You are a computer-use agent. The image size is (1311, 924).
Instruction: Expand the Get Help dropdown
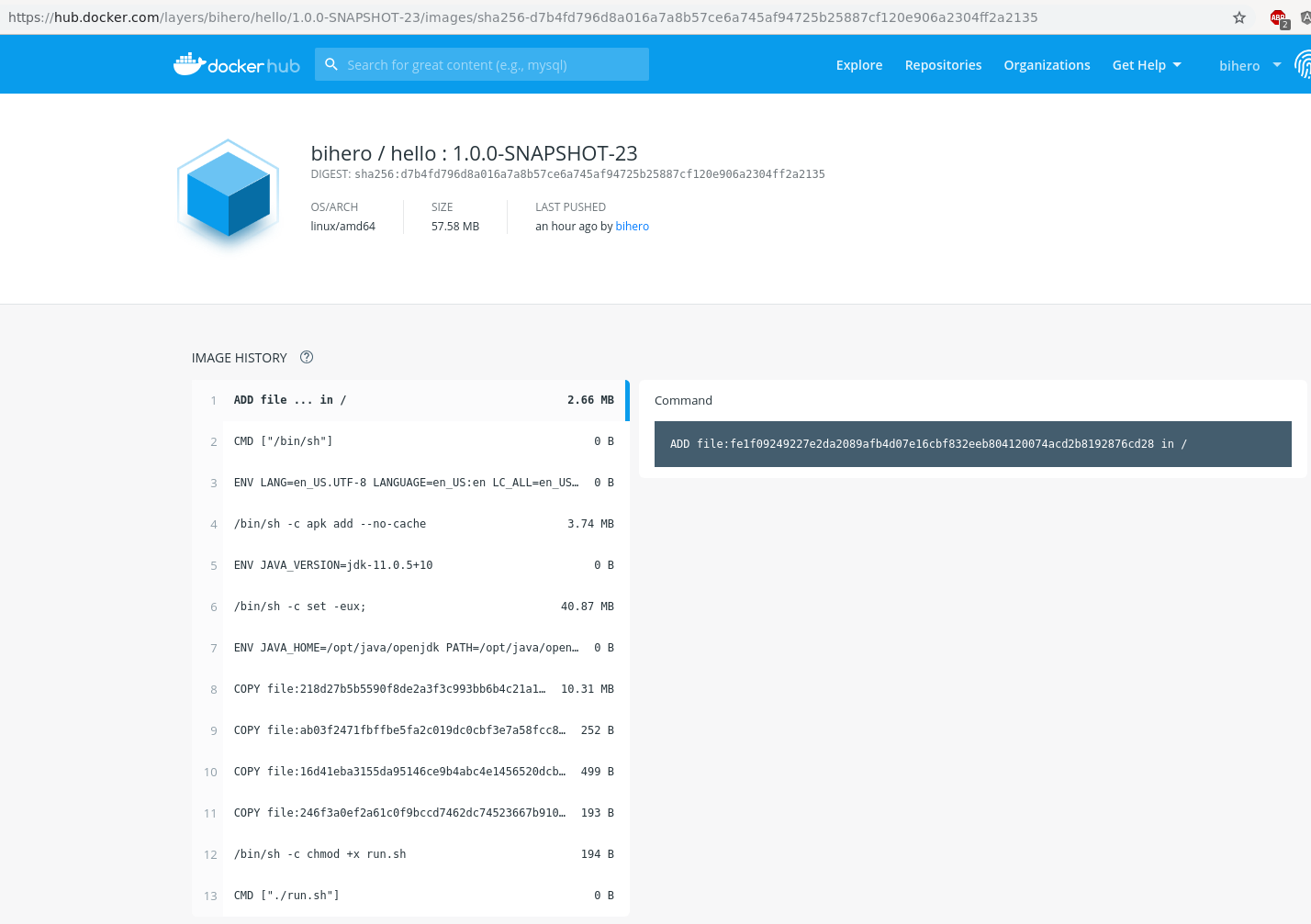[x=1147, y=65]
